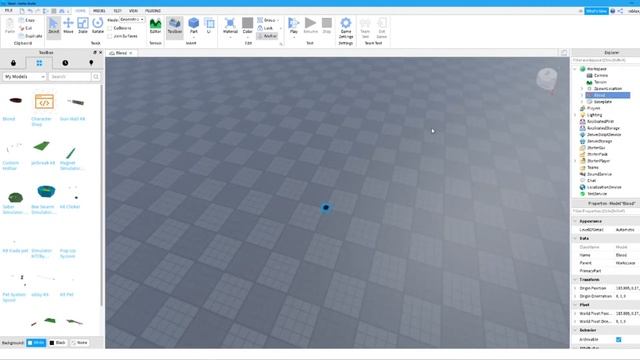Viewport: 640px width, 360px height.
Task: Click the Copy button
Action: point(27,20)
